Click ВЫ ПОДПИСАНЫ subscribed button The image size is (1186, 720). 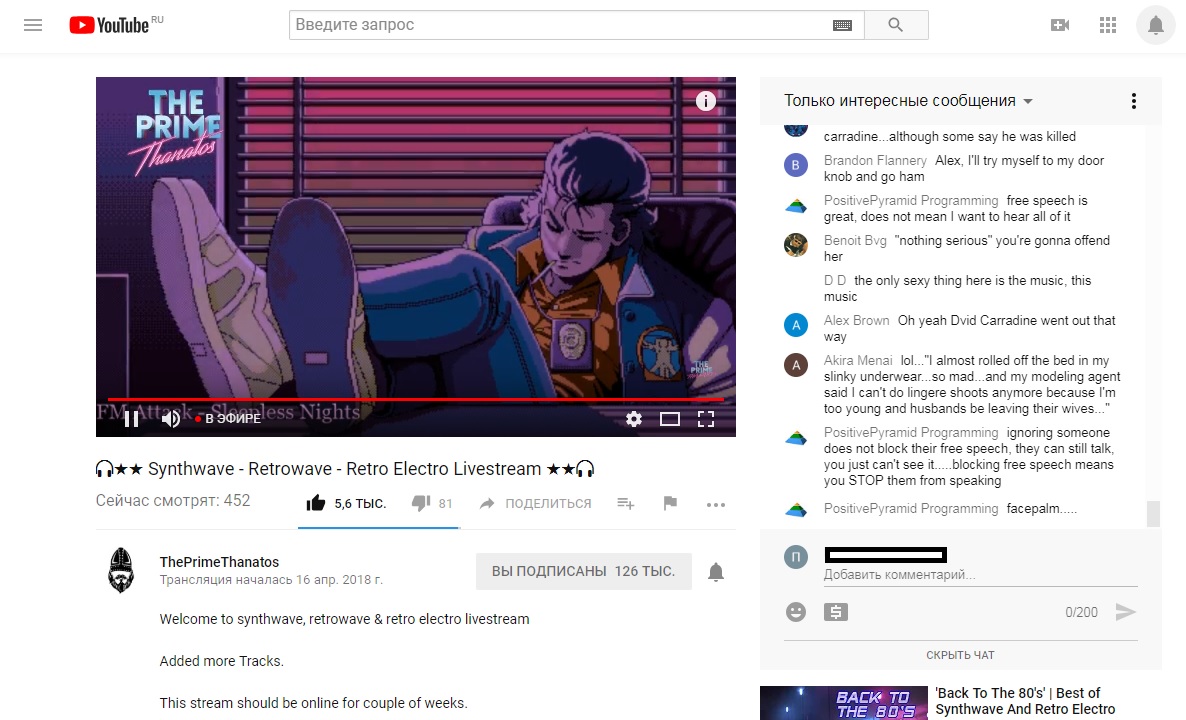pyautogui.click(x=583, y=571)
